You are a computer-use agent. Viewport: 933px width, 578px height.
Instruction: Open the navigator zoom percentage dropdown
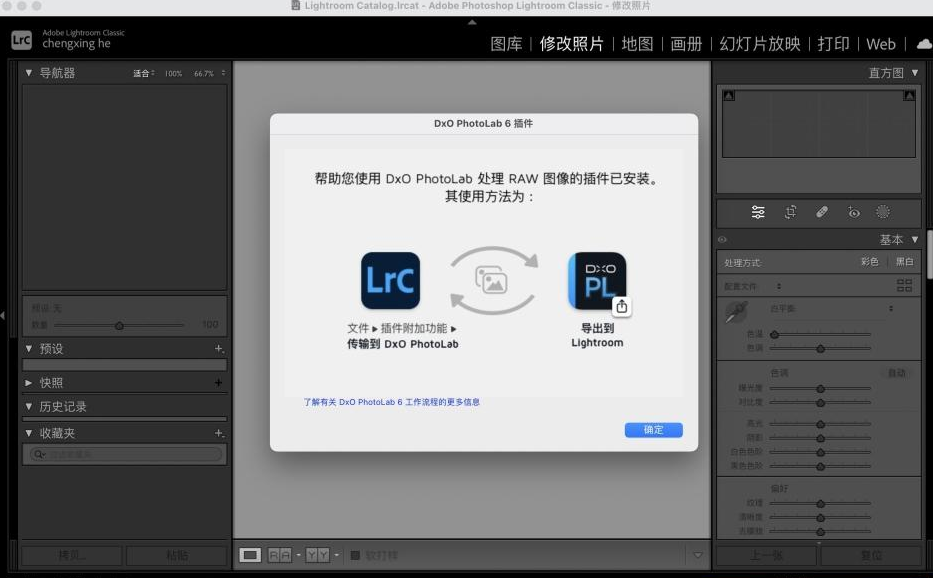pos(223,73)
